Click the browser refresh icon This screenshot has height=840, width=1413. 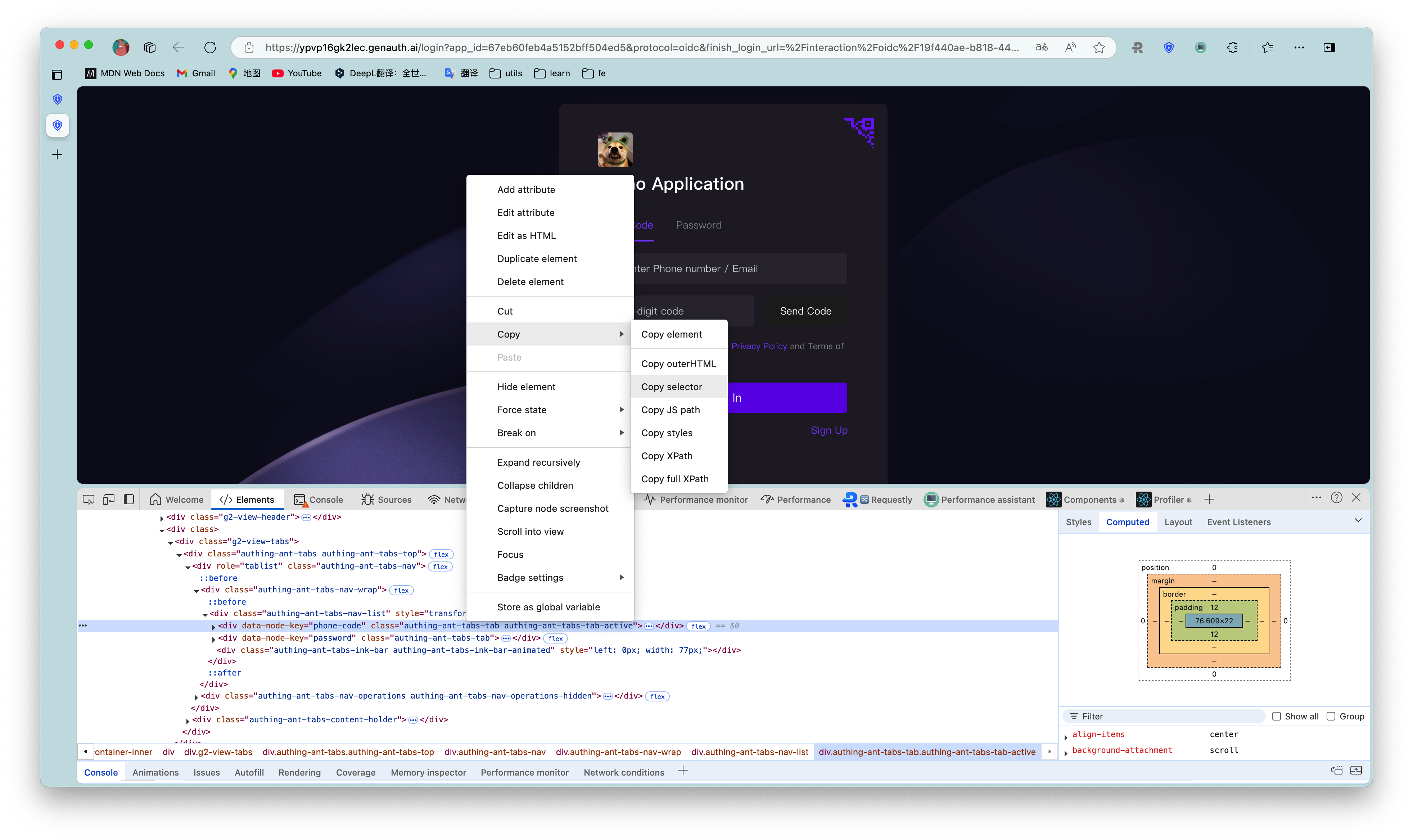pyautogui.click(x=210, y=48)
